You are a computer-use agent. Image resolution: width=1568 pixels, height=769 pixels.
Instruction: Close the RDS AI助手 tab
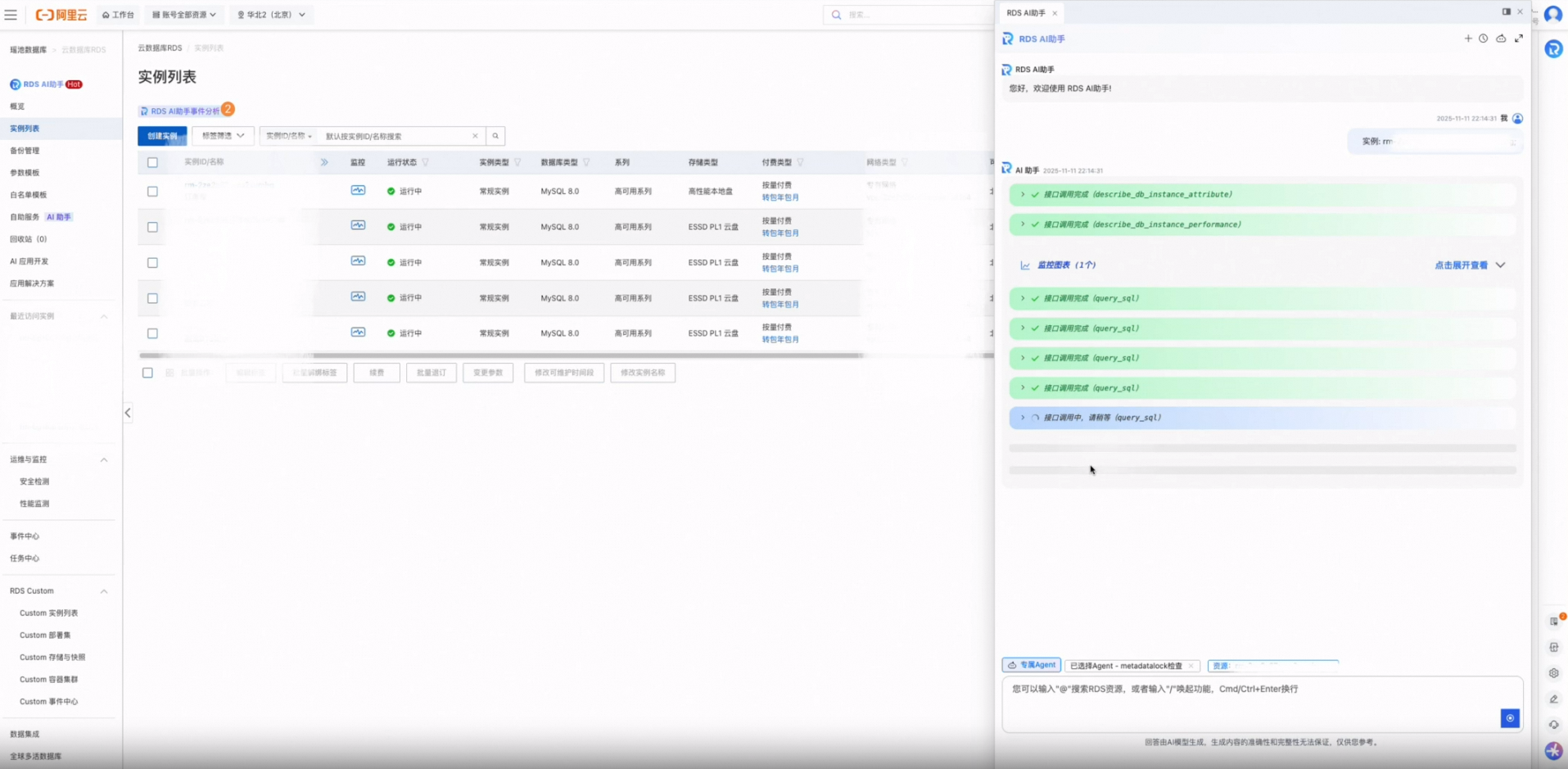point(1055,13)
